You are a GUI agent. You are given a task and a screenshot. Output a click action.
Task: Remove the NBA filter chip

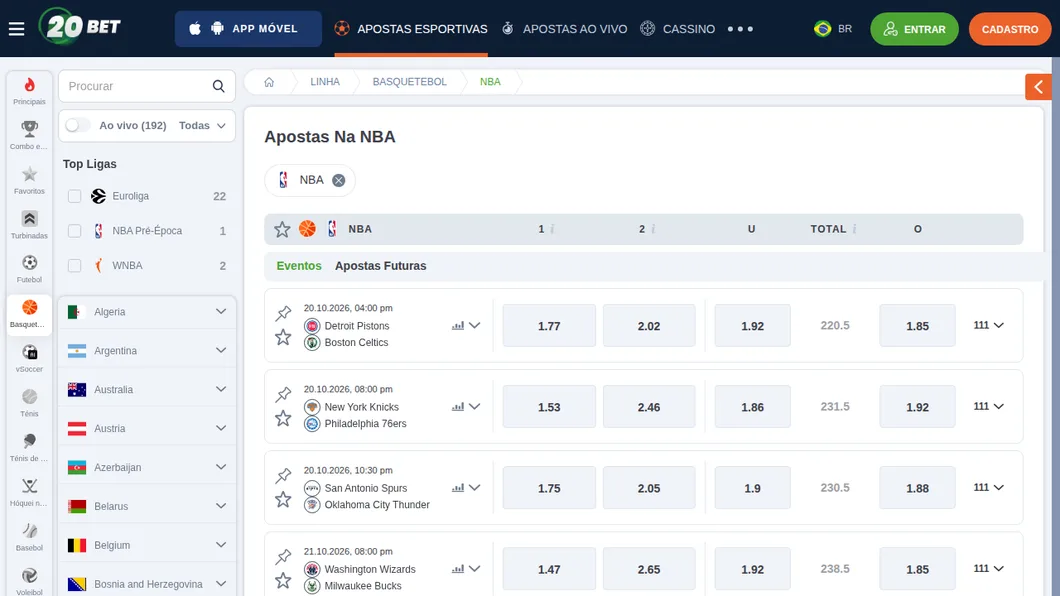[x=339, y=180]
